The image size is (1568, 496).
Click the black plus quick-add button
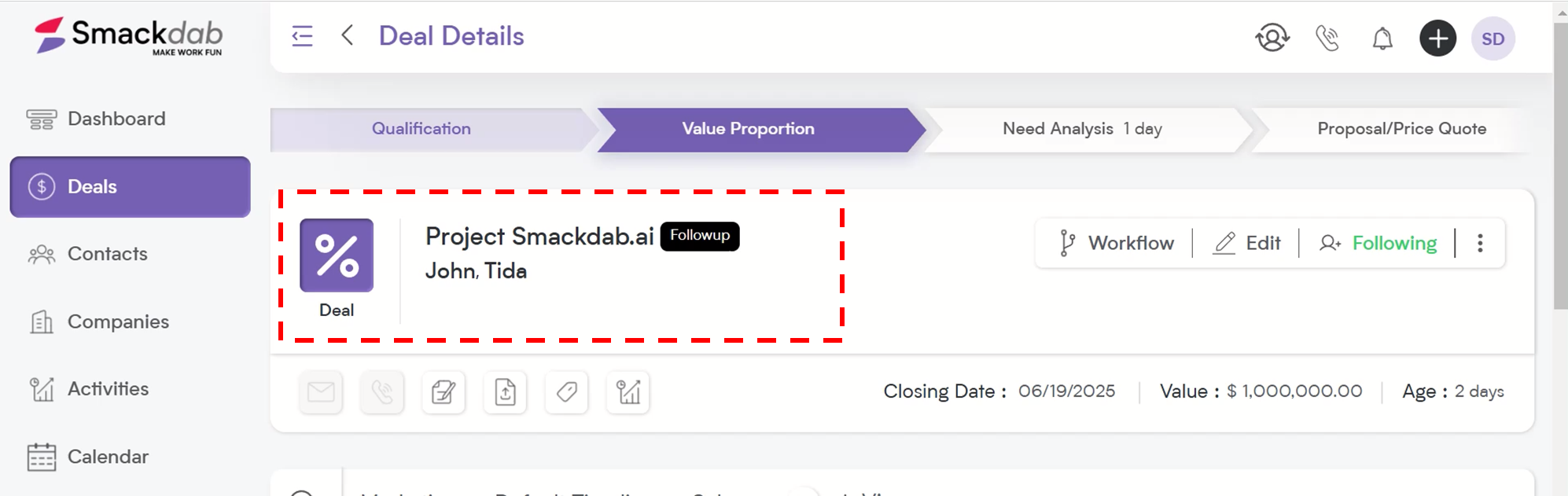[x=1437, y=38]
